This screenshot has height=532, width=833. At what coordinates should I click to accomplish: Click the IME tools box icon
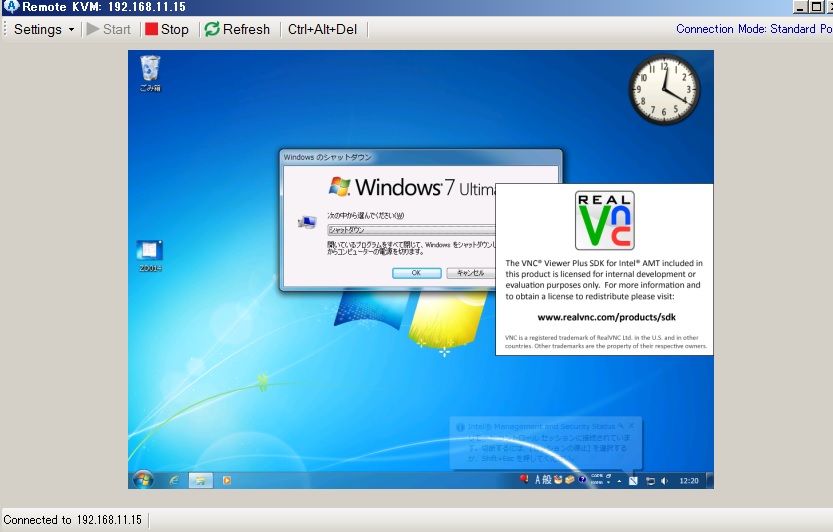tap(570, 480)
